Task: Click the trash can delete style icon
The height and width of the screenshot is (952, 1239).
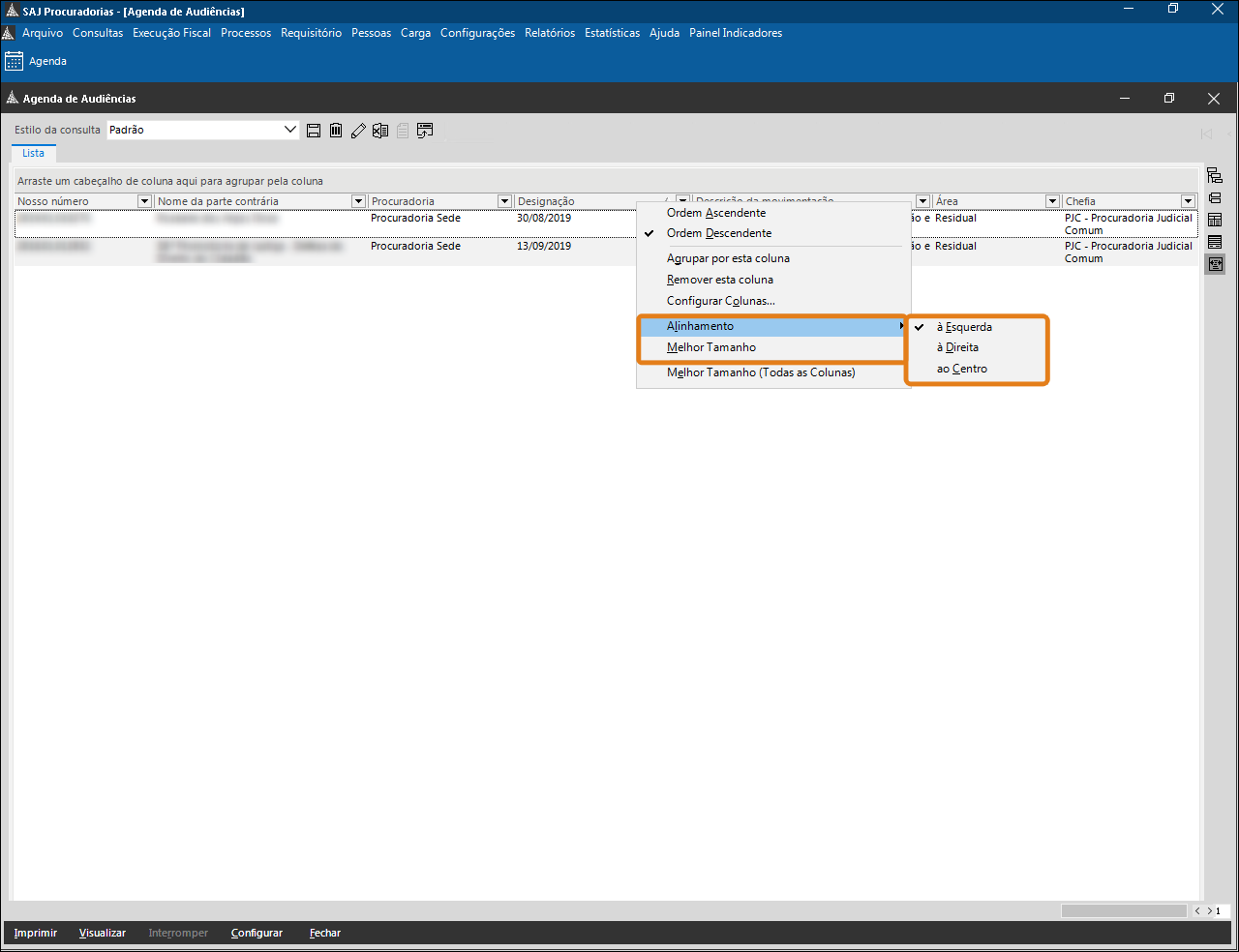Action: pyautogui.click(x=336, y=131)
